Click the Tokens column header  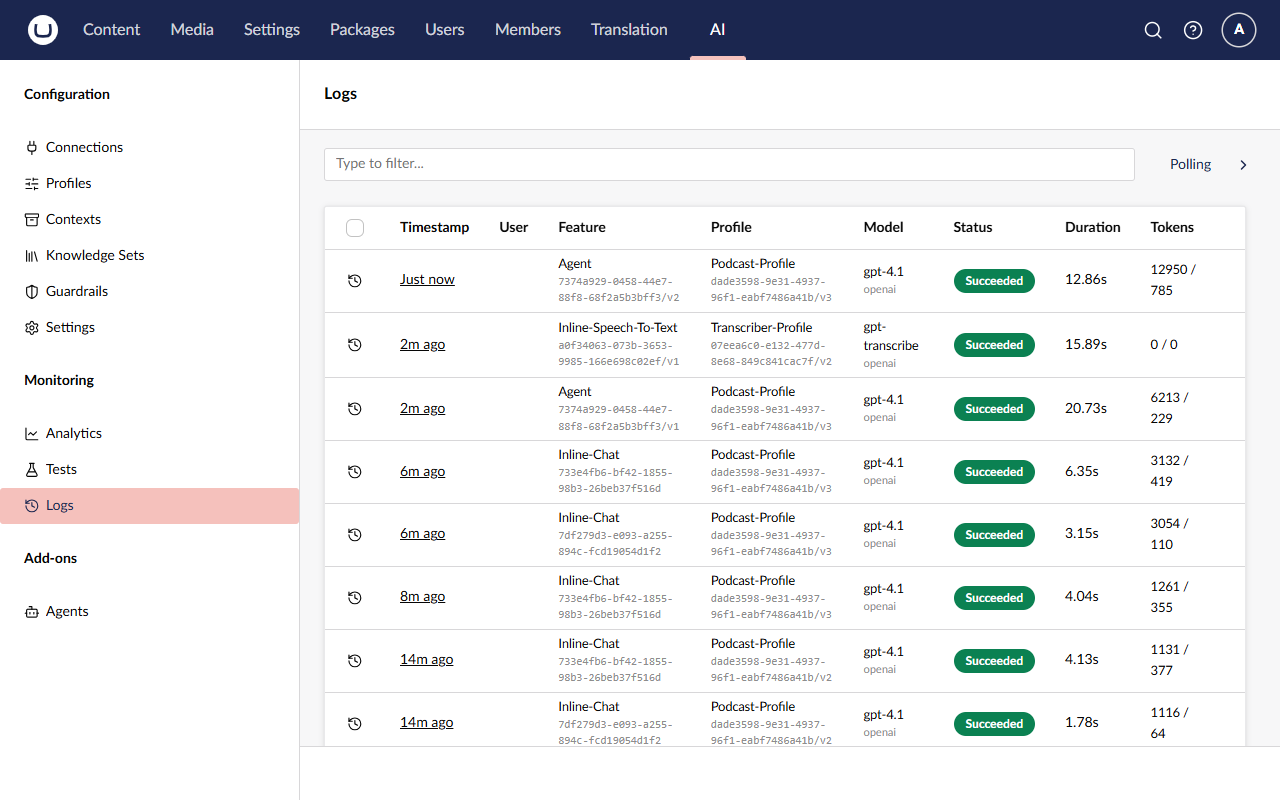(x=1172, y=227)
